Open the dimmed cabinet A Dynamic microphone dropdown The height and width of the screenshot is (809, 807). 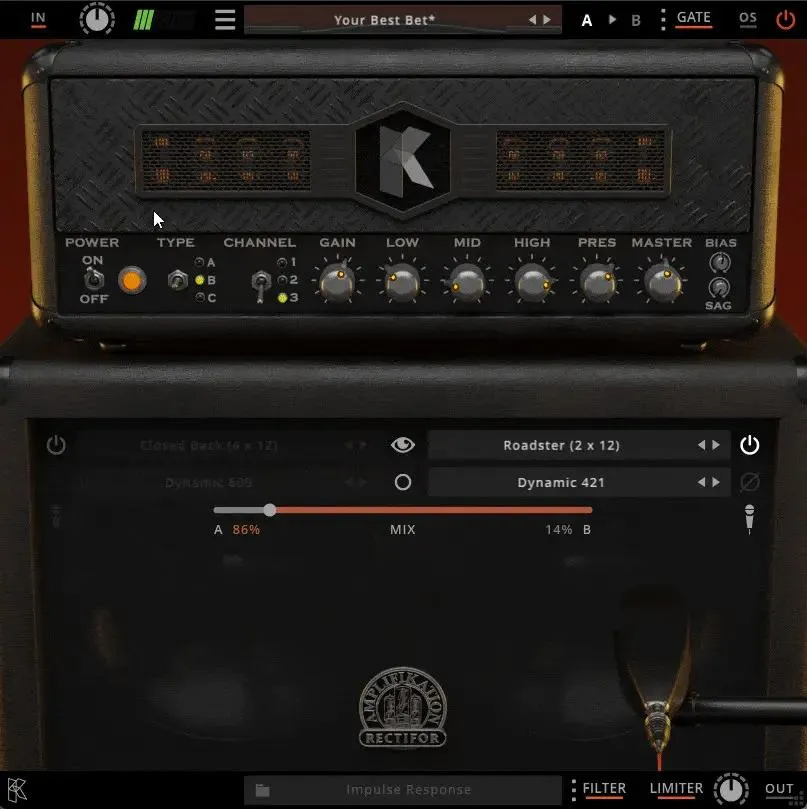tap(209, 482)
